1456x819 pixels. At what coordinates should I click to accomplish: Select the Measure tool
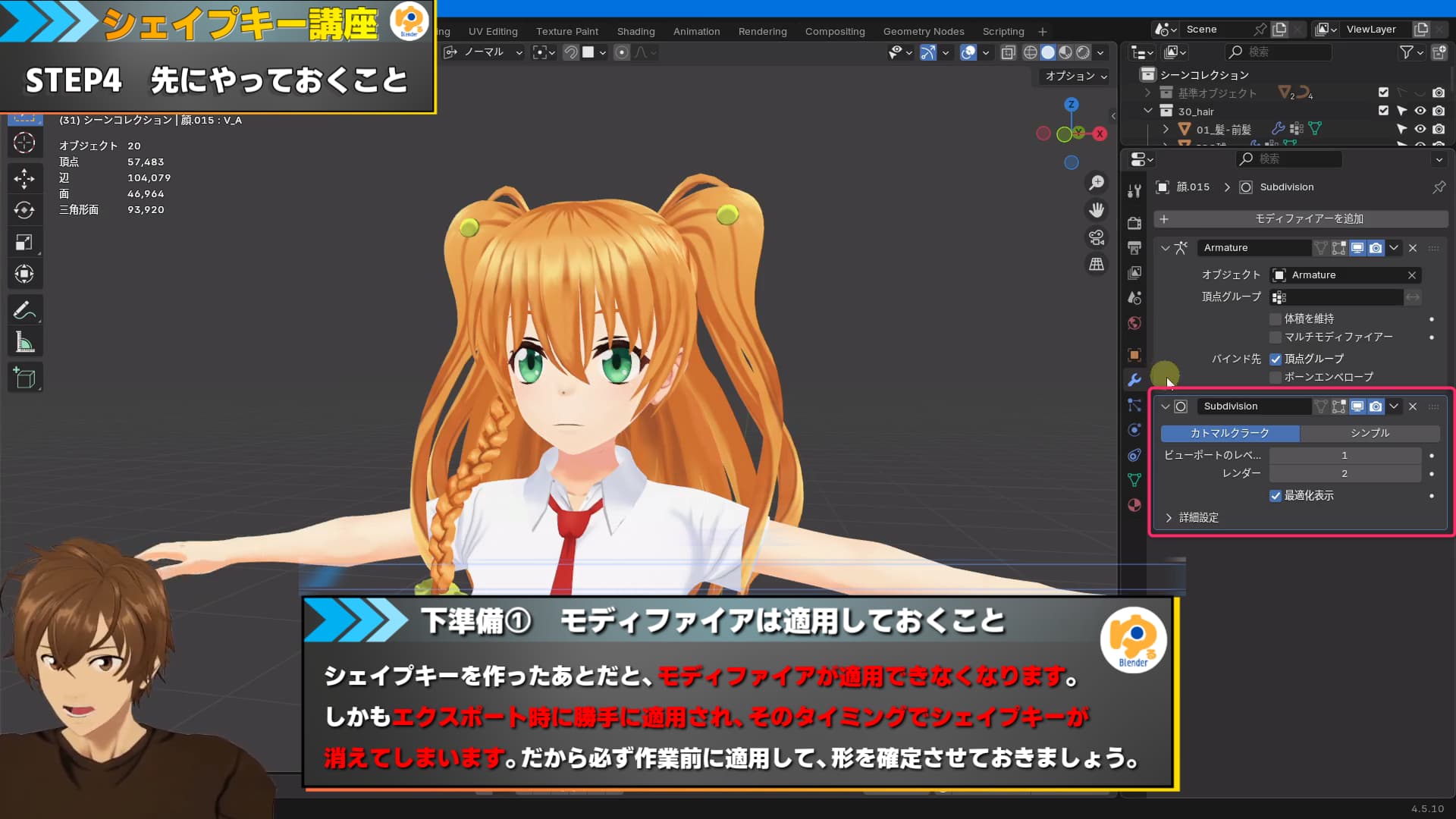24,342
